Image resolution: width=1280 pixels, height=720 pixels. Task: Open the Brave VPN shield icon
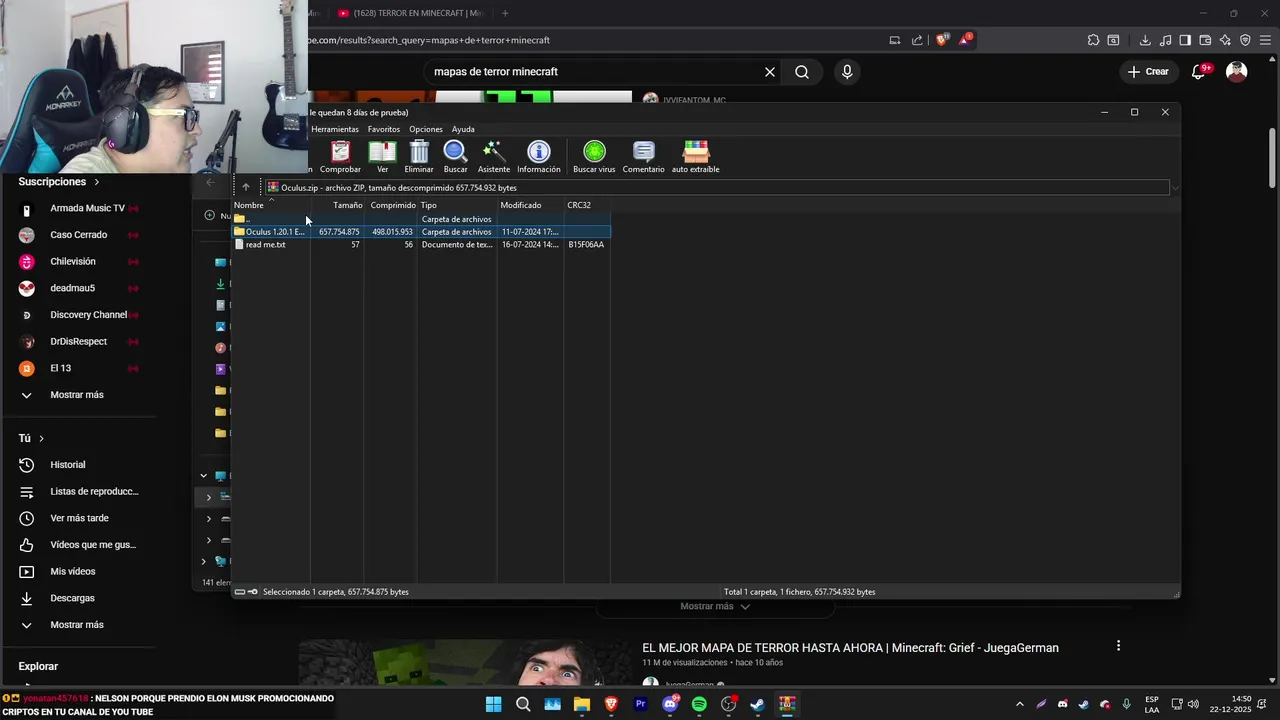[1245, 40]
